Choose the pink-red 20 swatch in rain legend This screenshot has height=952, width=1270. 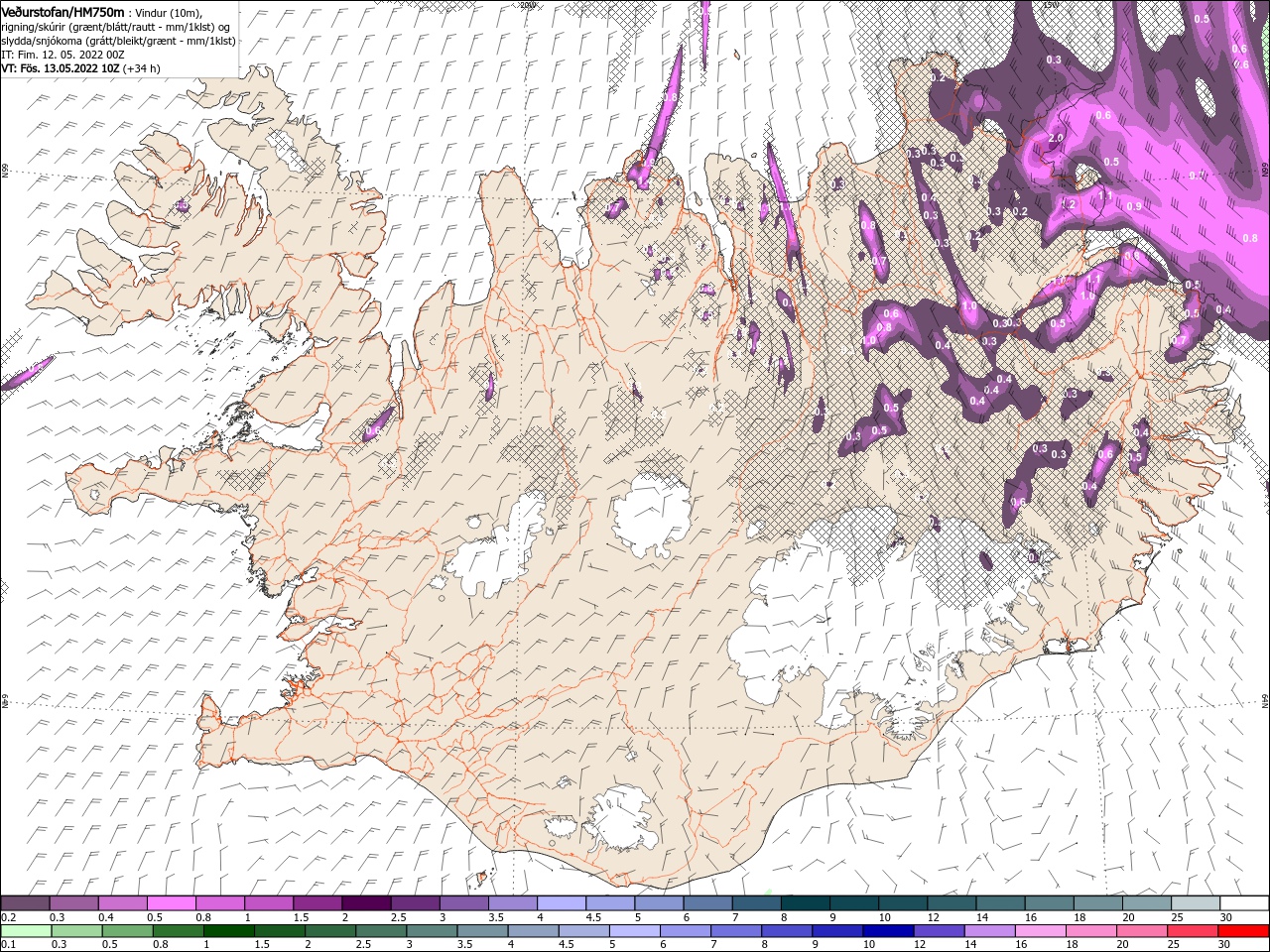[x=1142, y=931]
